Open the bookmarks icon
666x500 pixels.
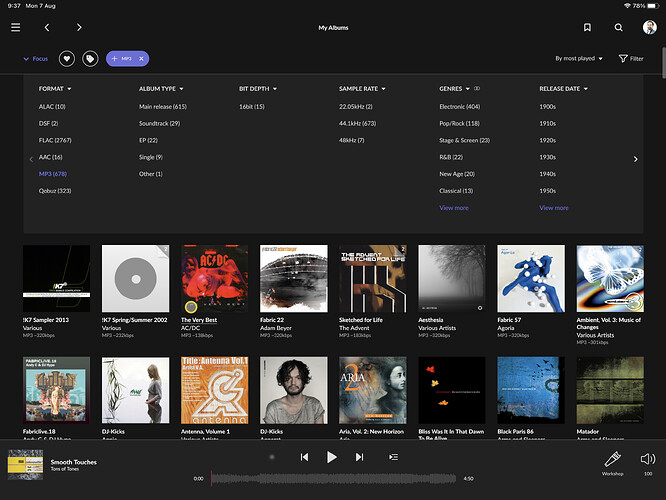(x=587, y=28)
